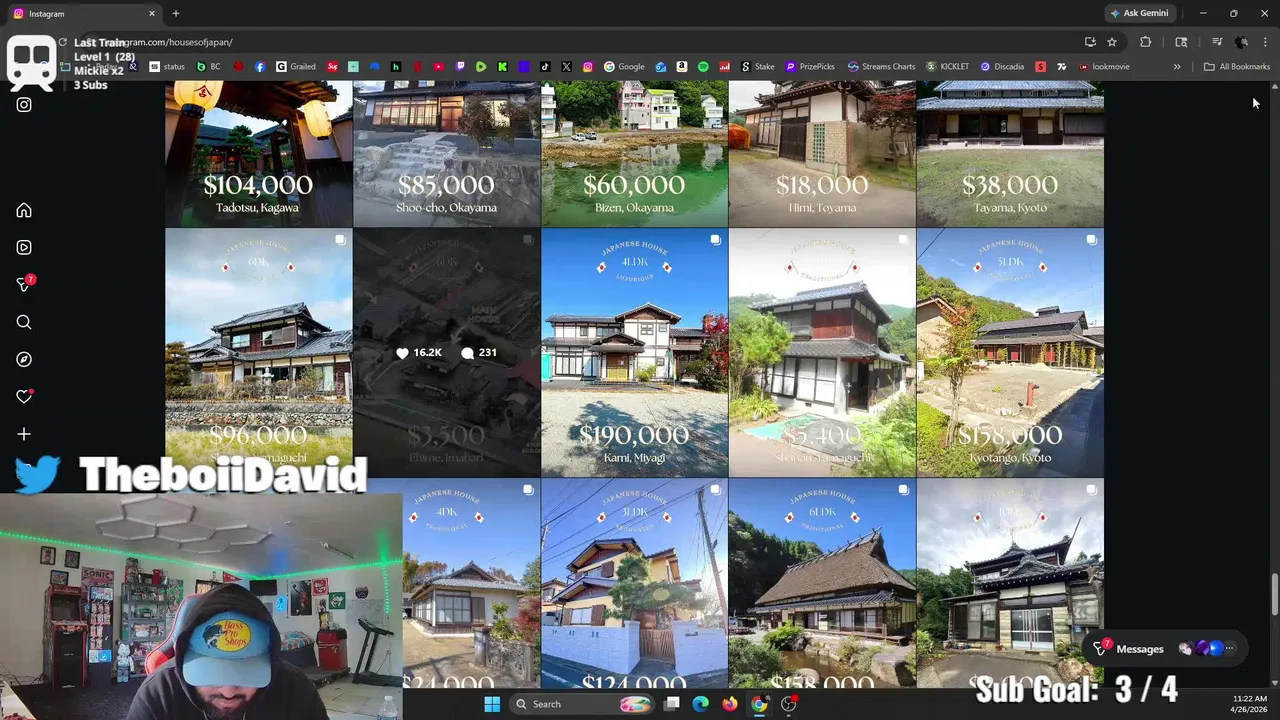
Task: Open the $190,000 Kami, Miyagi post
Action: click(634, 353)
